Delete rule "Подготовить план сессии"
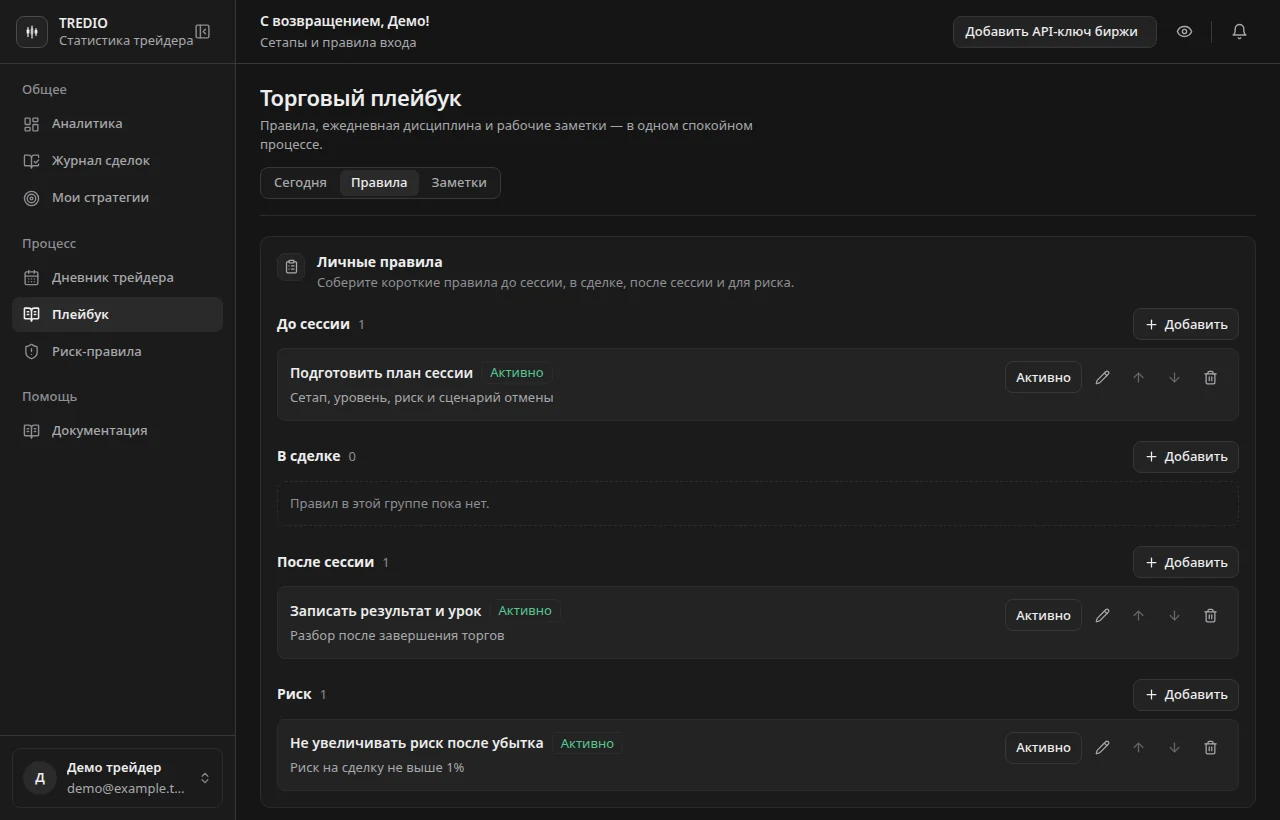The width and height of the screenshot is (1280, 820). tap(1210, 378)
